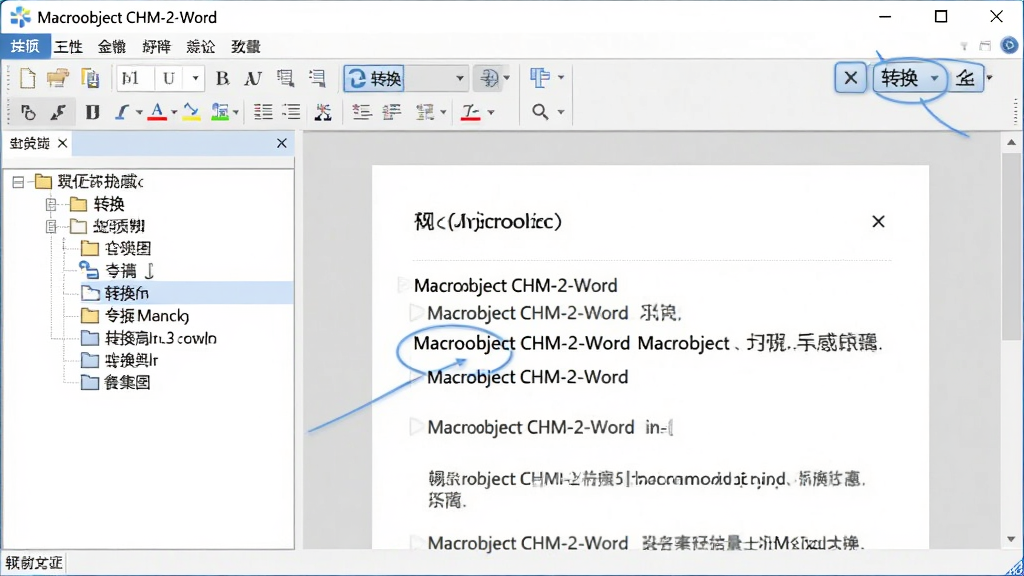Viewport: 1024px width, 576px height.
Task: Expand the 转换 folder node
Action: (51, 204)
